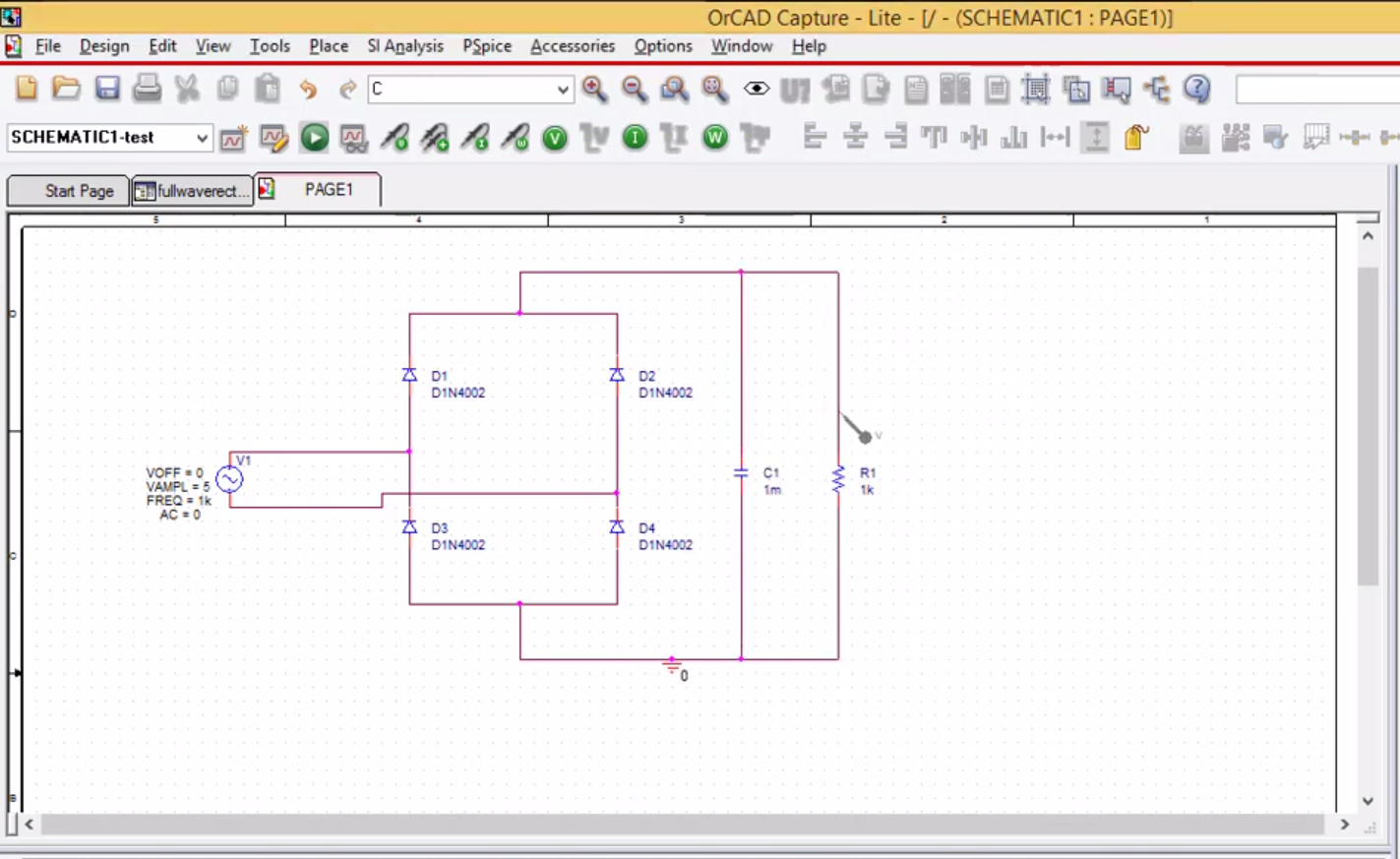Click the search input field in toolbar
Viewport: 1400px width, 859px height.
[1316, 90]
